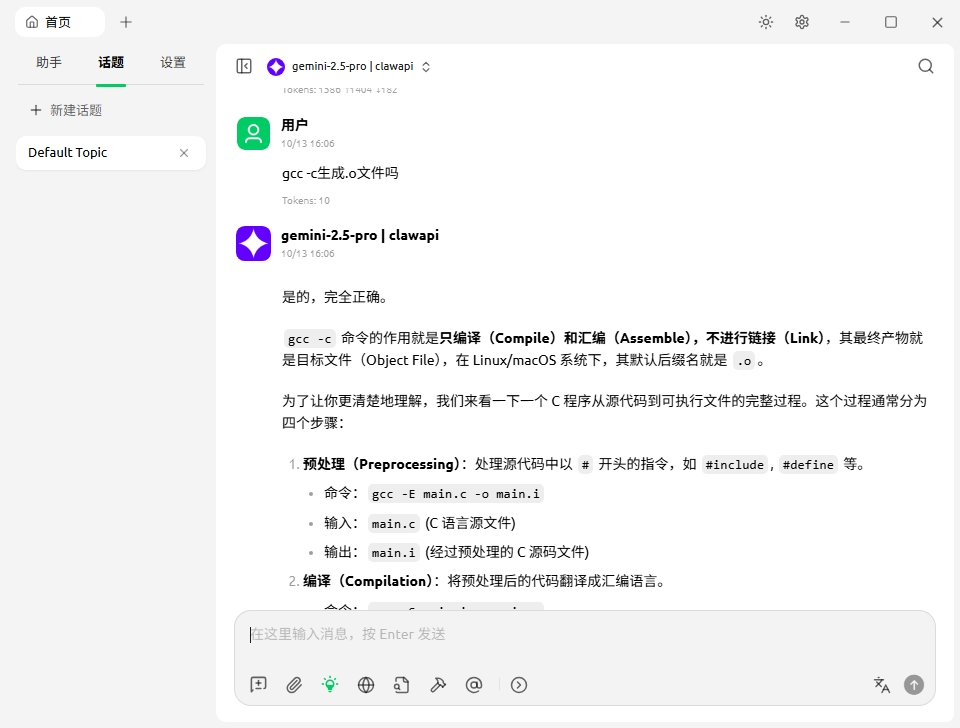Collapse the sidebar panel icon

(244, 66)
